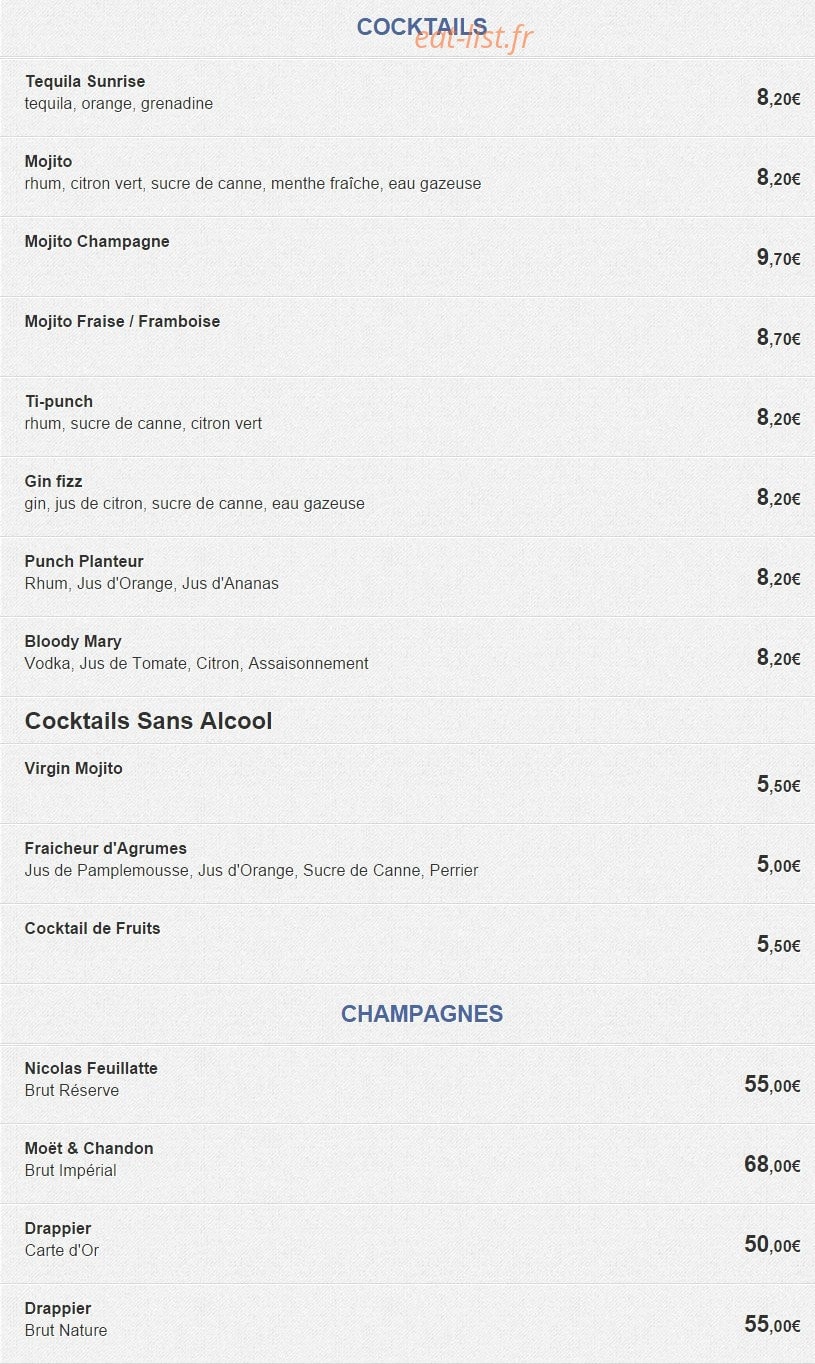815x1364 pixels.
Task: Click the CHAMPAGNES section heading
Action: (422, 1014)
